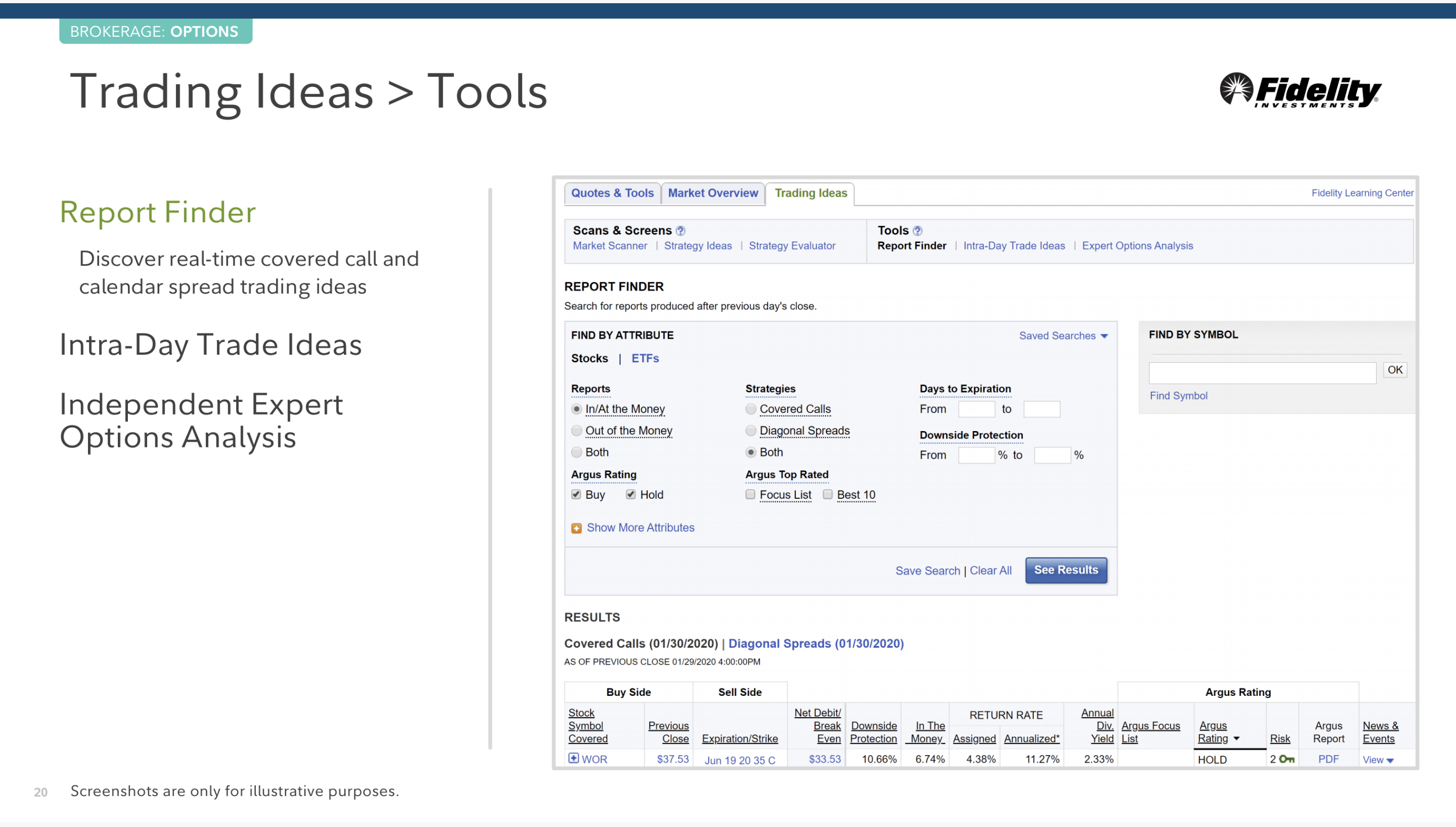Open the Find Symbol link
Screen dimensions: 1456x827
1179,396
